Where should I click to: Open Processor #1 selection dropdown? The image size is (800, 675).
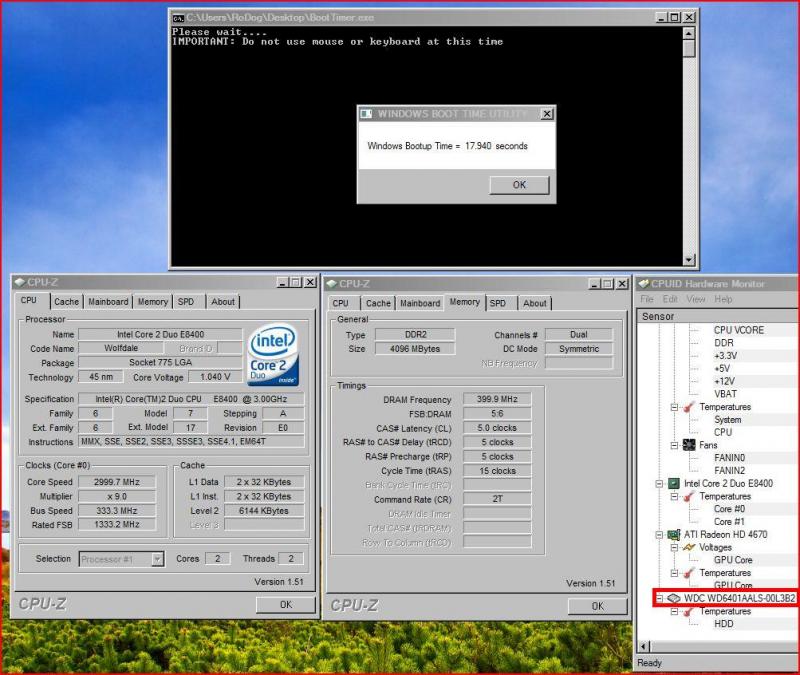click(158, 559)
